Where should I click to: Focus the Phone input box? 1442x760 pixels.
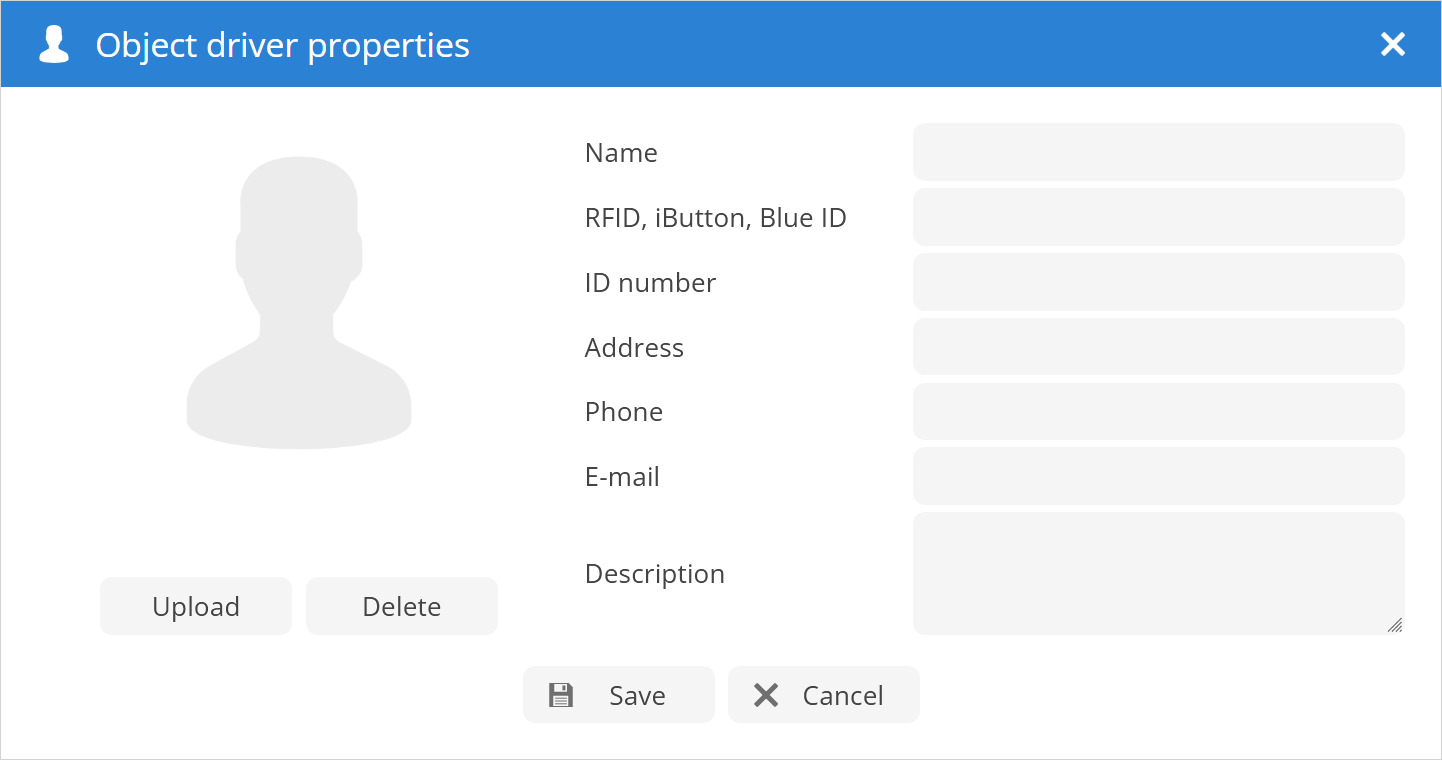(x=1158, y=411)
